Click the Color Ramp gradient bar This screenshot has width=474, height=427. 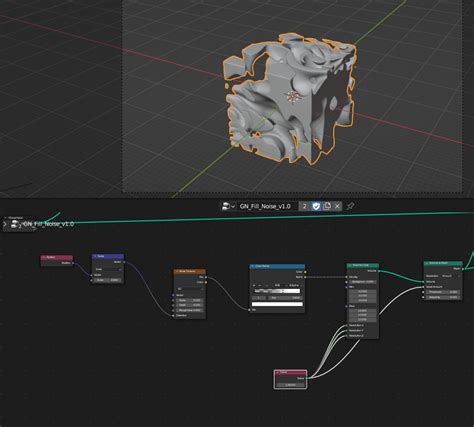pos(277,291)
